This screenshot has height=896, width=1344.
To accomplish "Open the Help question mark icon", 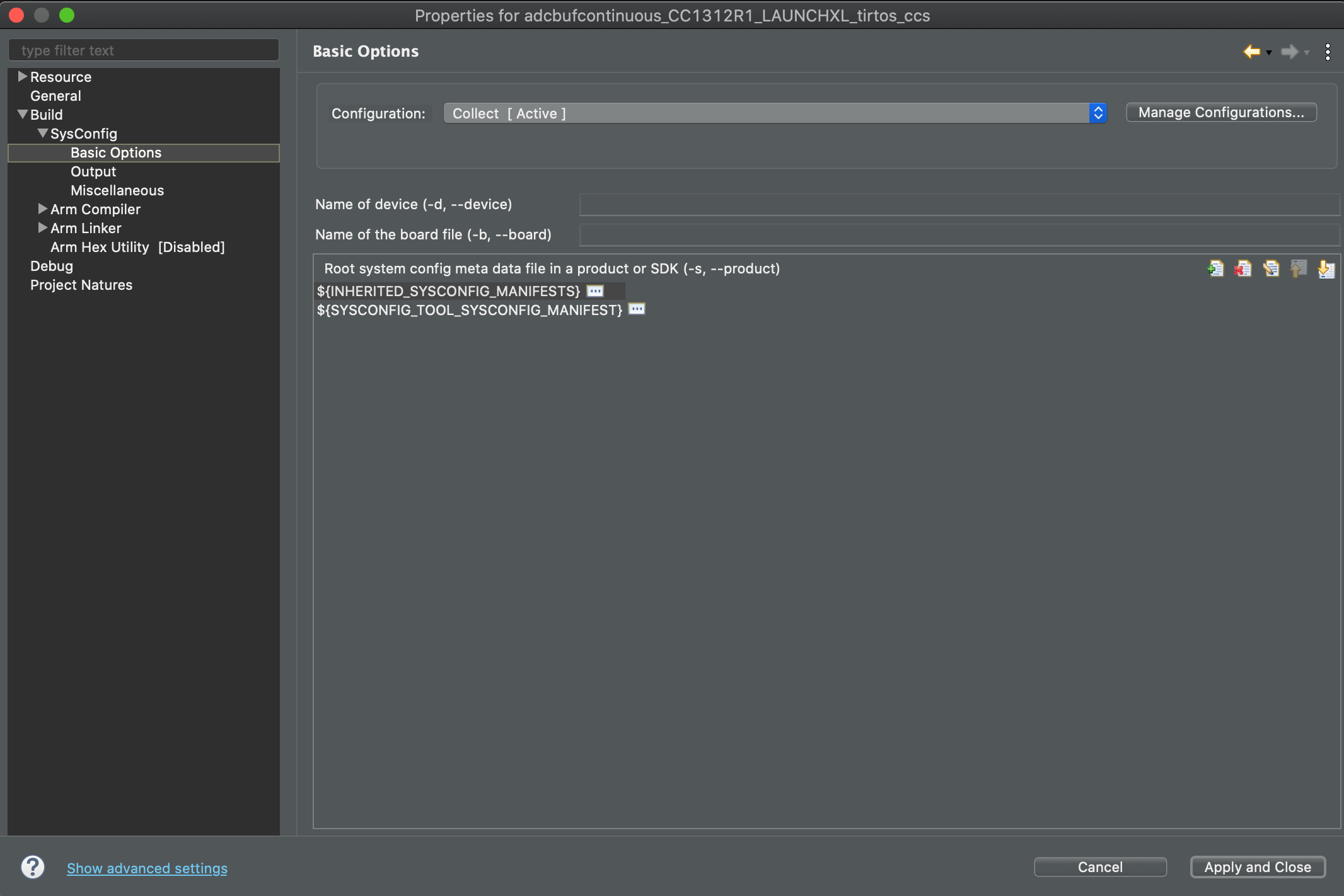I will 33,867.
